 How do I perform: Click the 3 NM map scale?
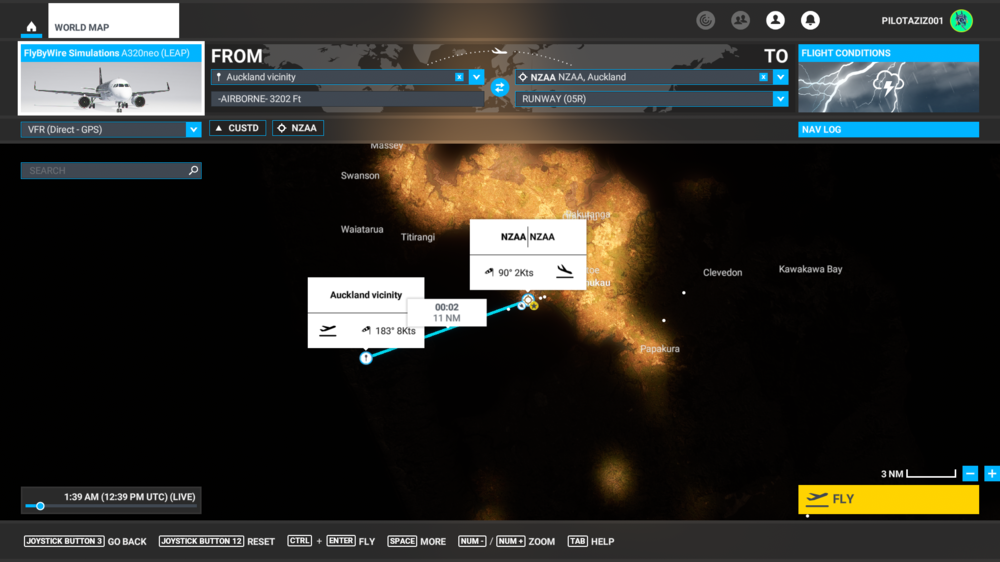coord(918,473)
